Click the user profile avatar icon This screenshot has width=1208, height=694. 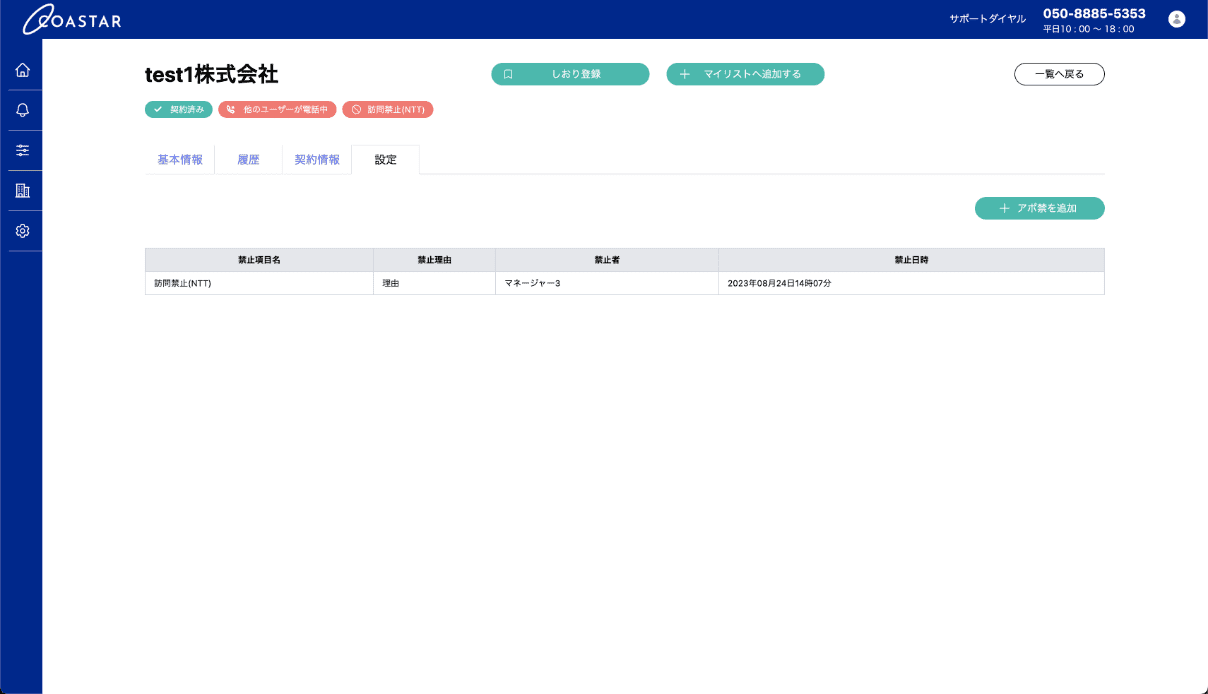[x=1176, y=19]
